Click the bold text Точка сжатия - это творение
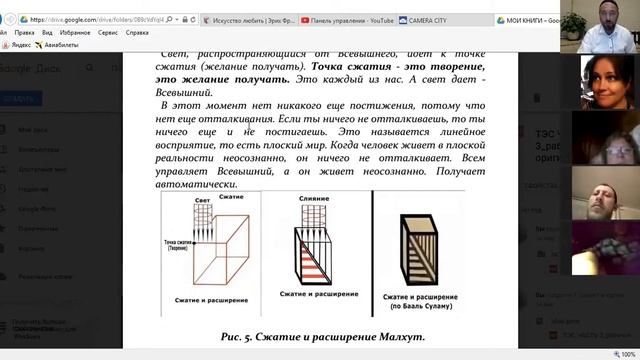Viewport: 640px width, 360px height. [398, 66]
